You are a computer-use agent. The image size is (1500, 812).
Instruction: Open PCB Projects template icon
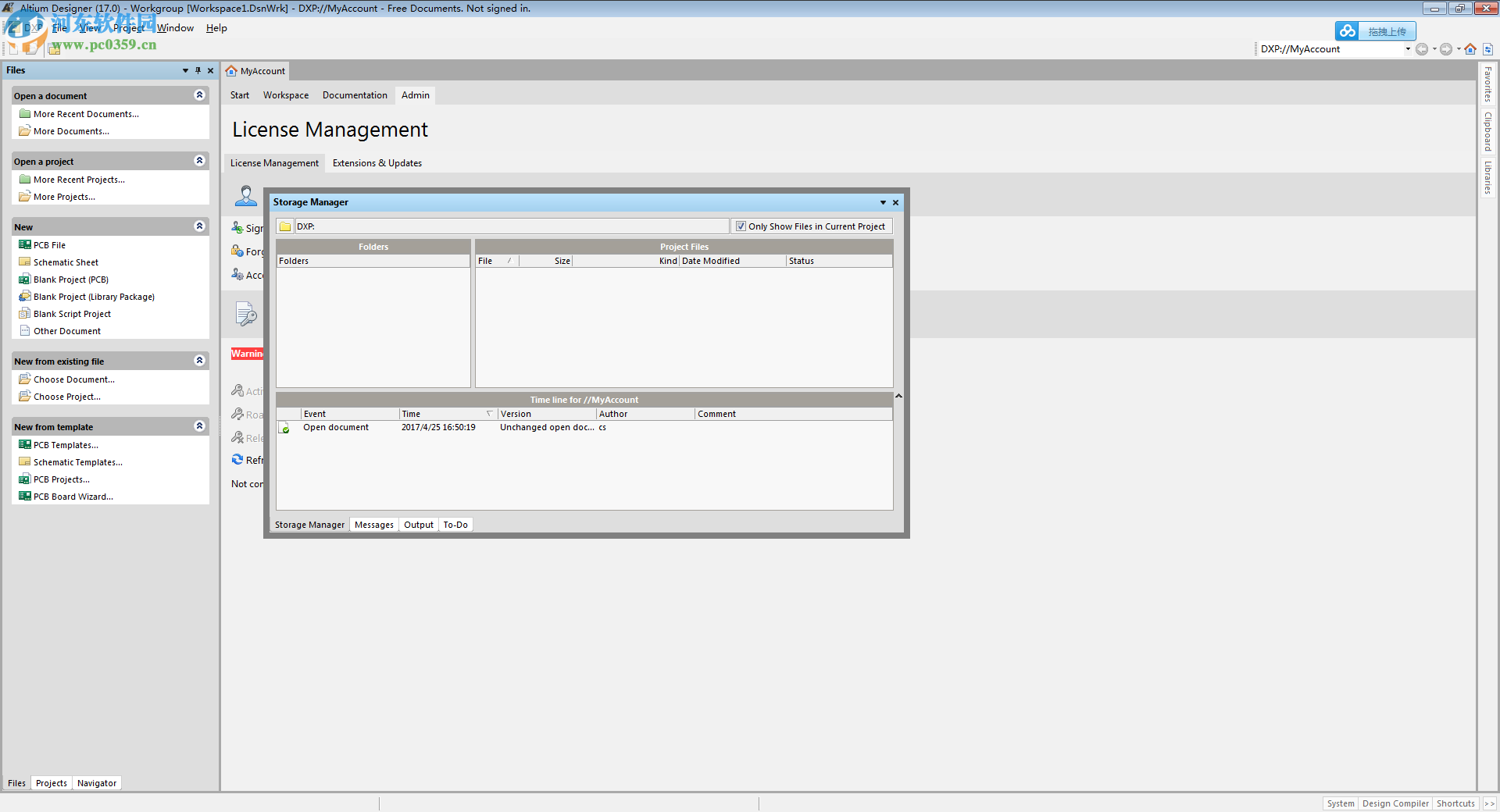25,479
